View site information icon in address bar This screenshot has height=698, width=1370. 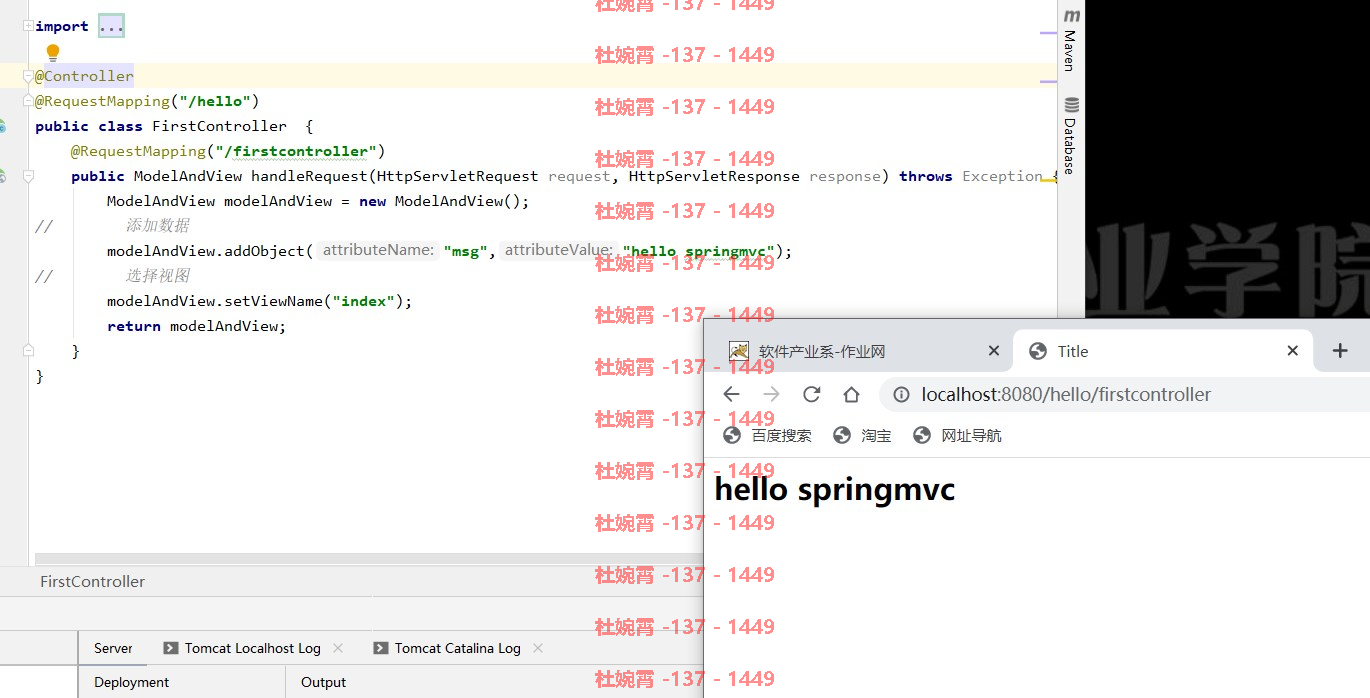[x=901, y=395]
